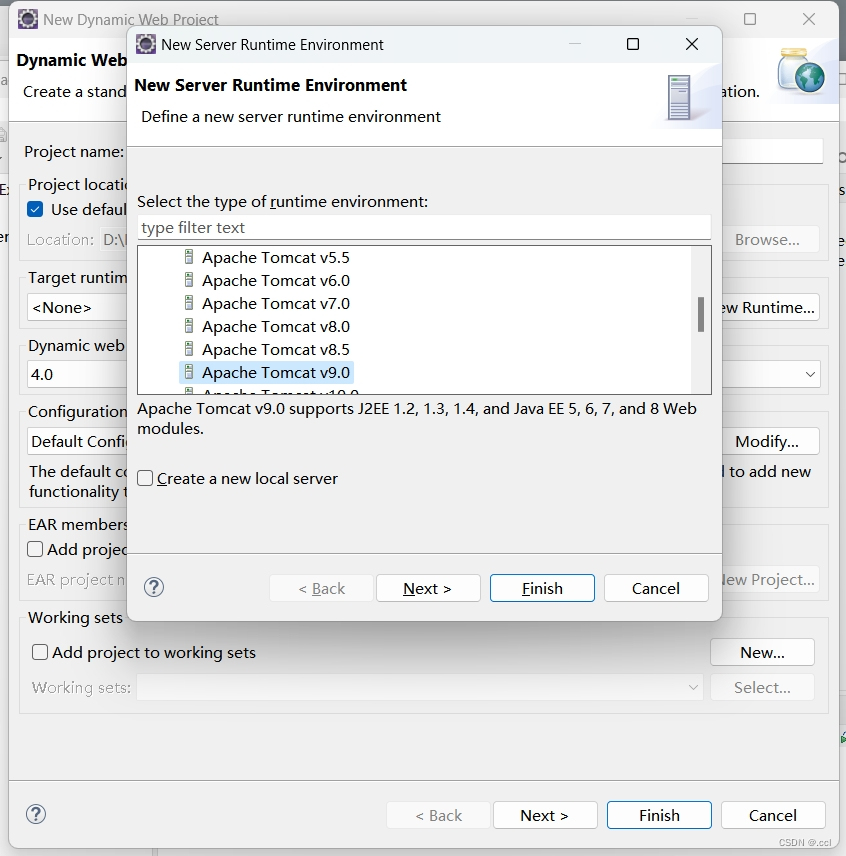Click the New Runtime... button
846x856 pixels.
[770, 307]
